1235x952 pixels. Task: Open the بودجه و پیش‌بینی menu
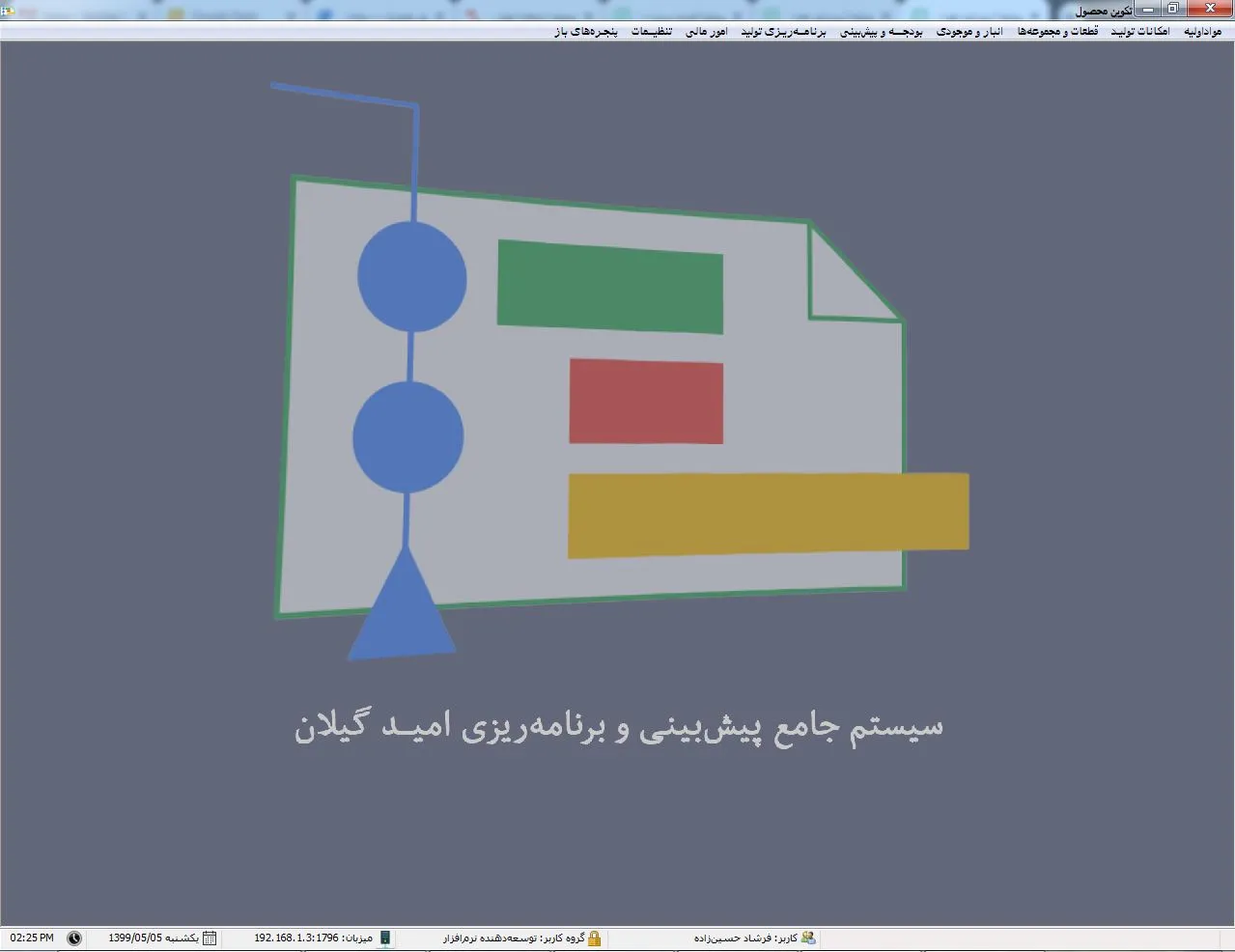[x=881, y=32]
